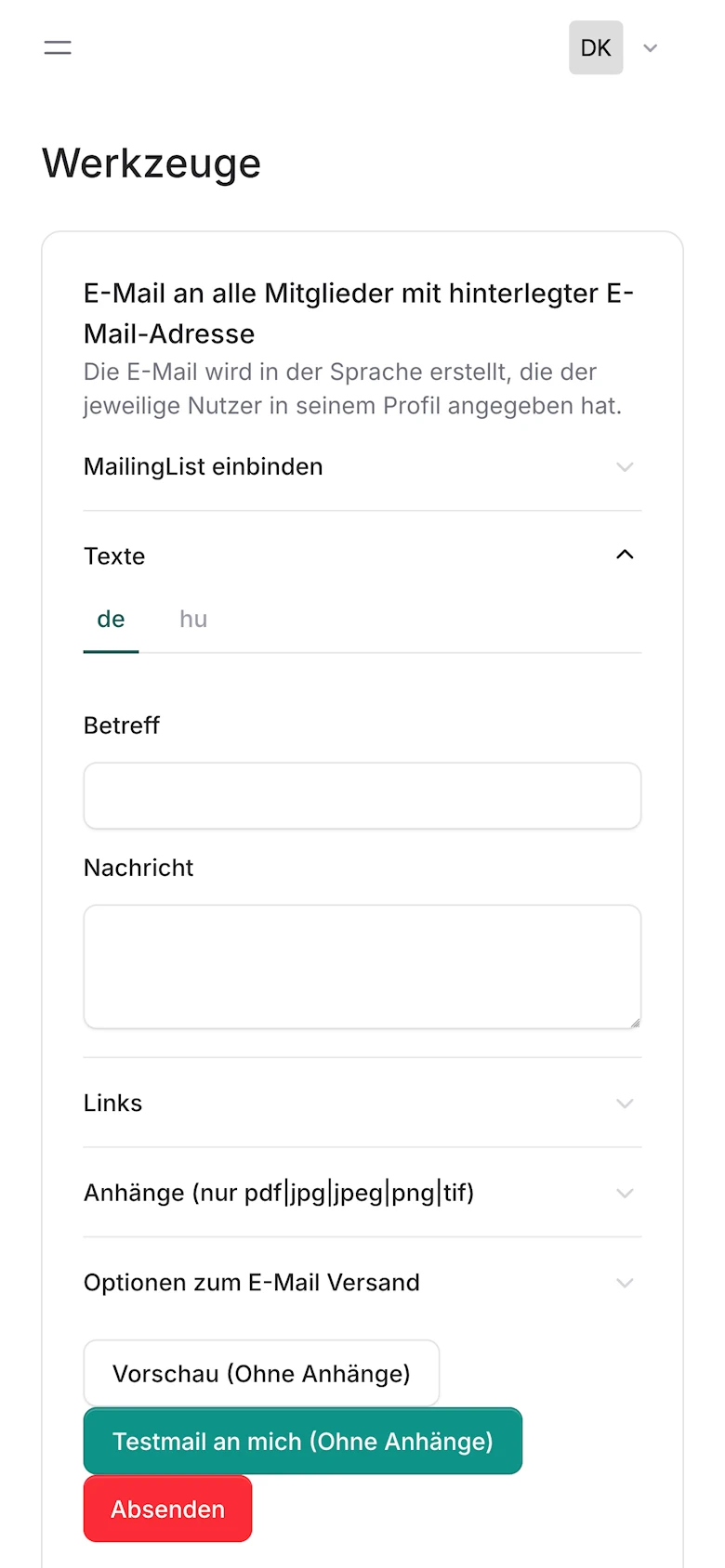Click the red Absenden button

[167, 1509]
